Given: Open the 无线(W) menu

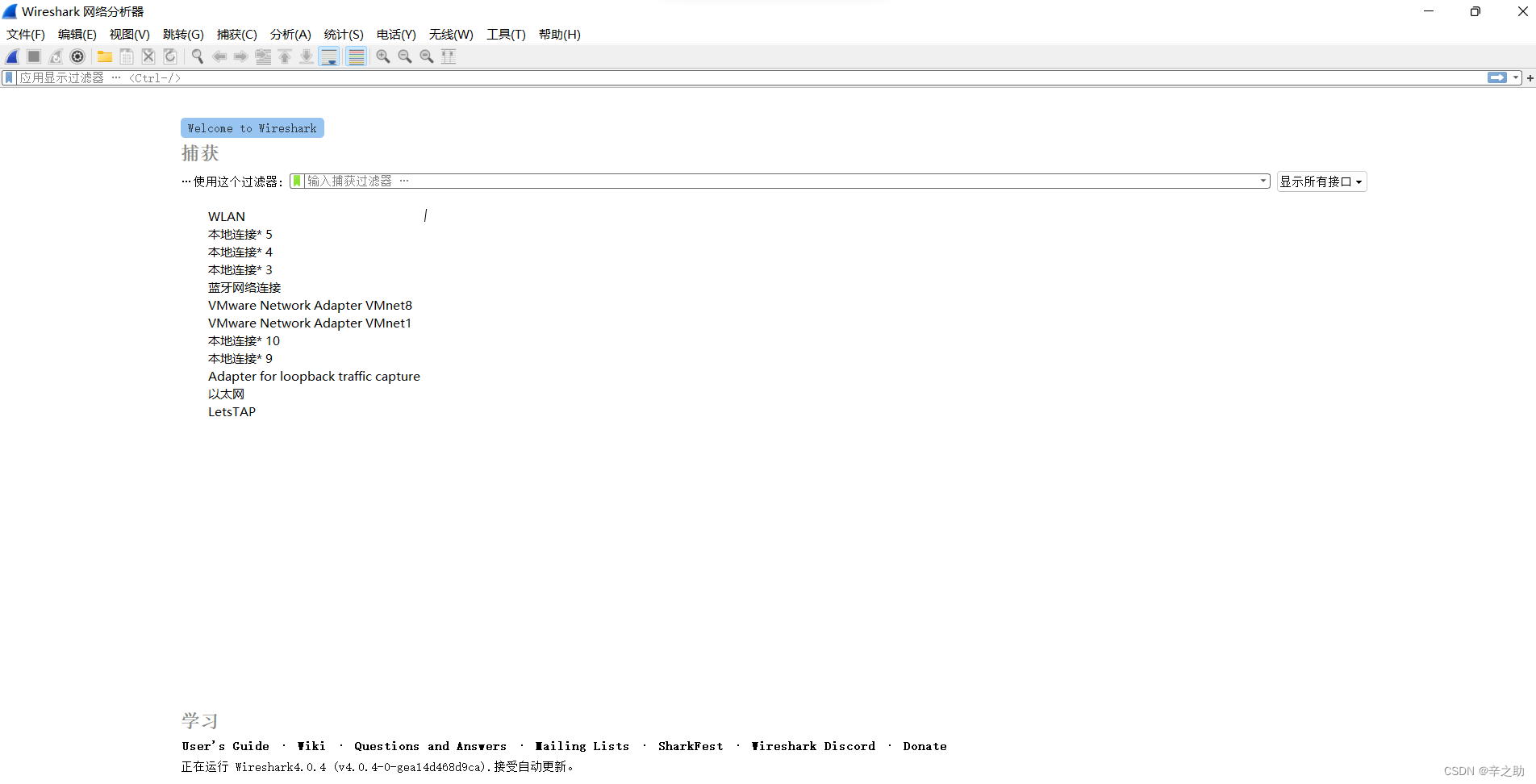Looking at the screenshot, I should tap(451, 35).
